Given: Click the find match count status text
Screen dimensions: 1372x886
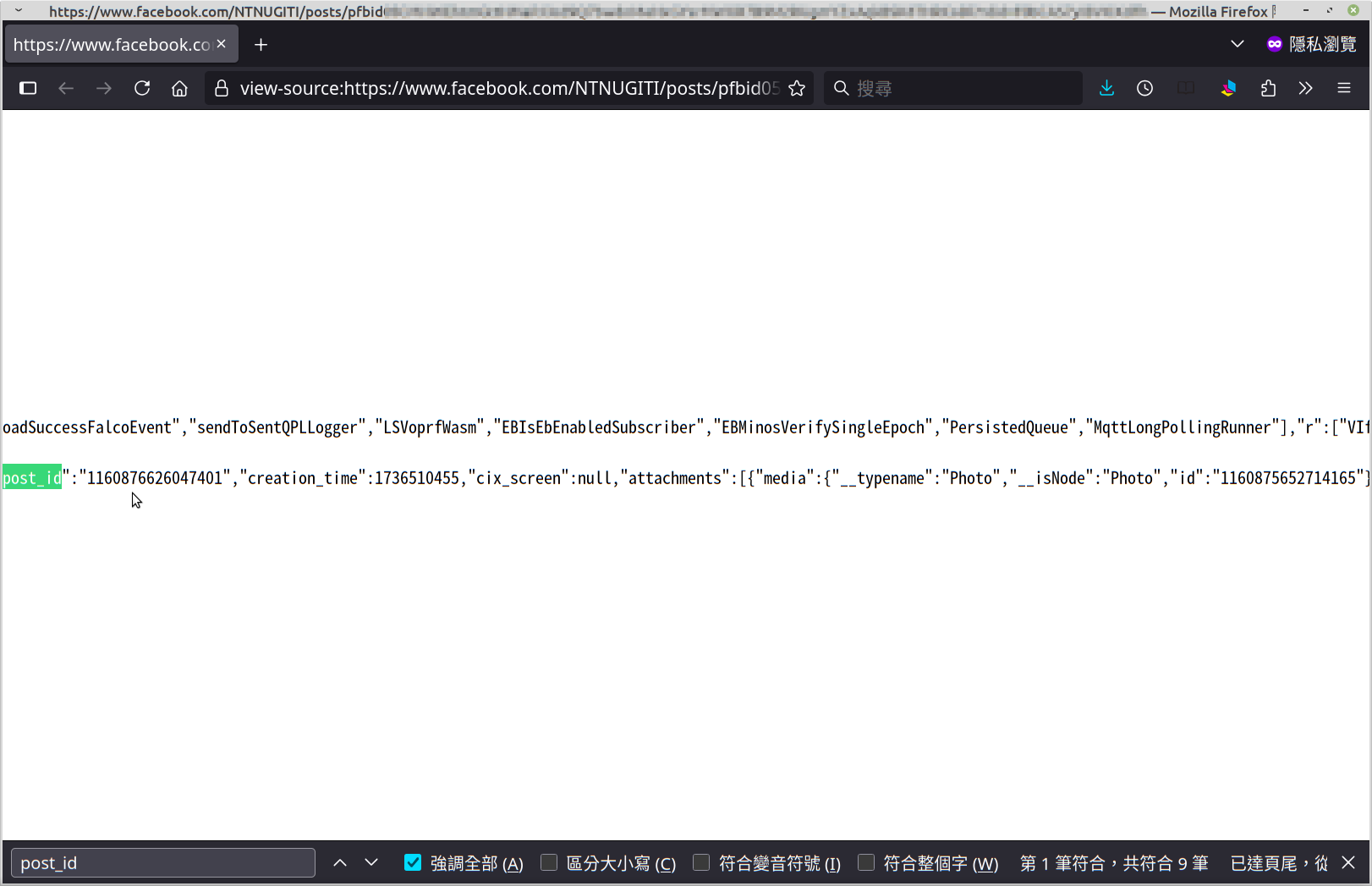Looking at the screenshot, I should [1114, 863].
